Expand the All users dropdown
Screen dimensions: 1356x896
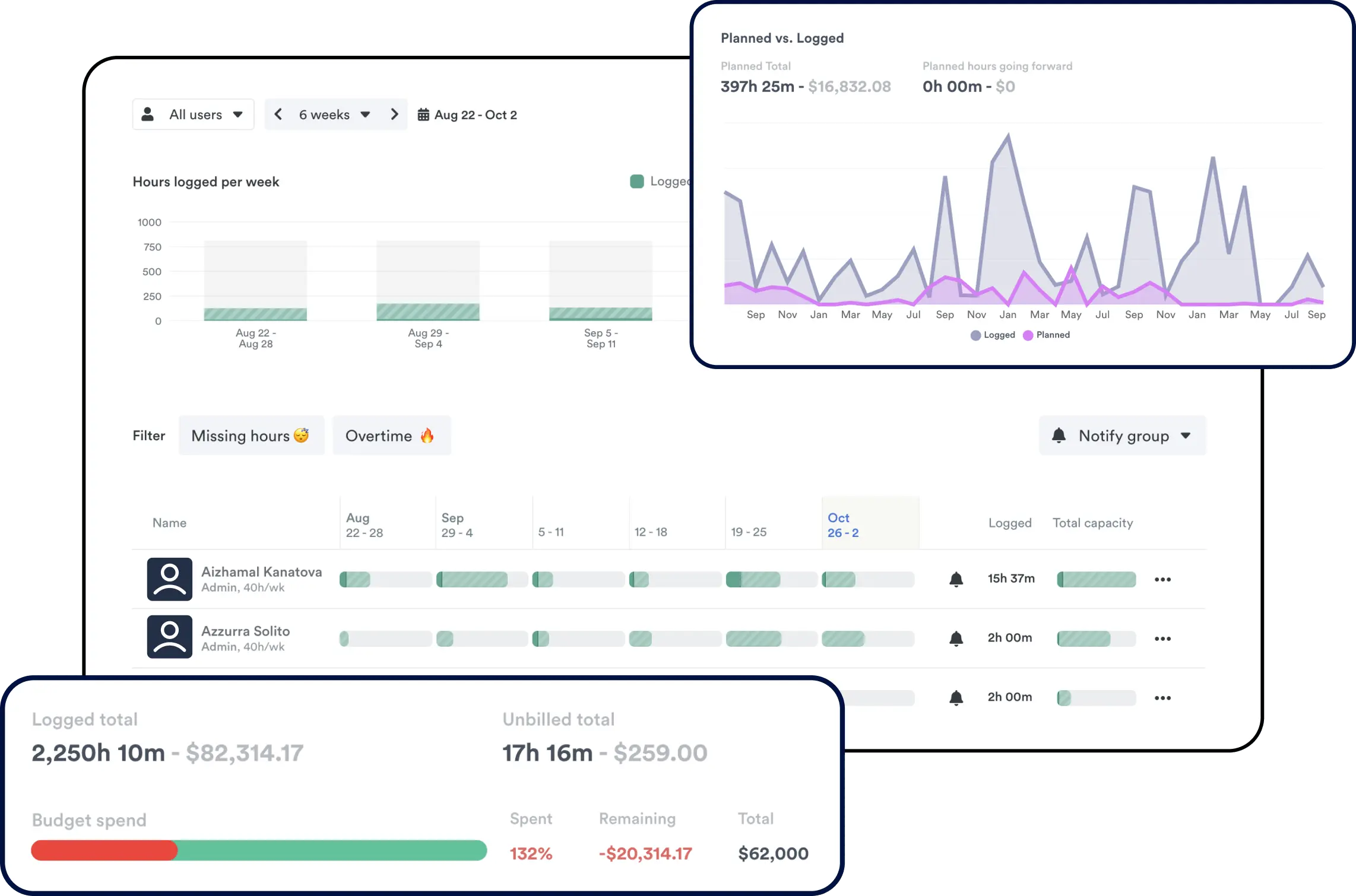pos(194,115)
